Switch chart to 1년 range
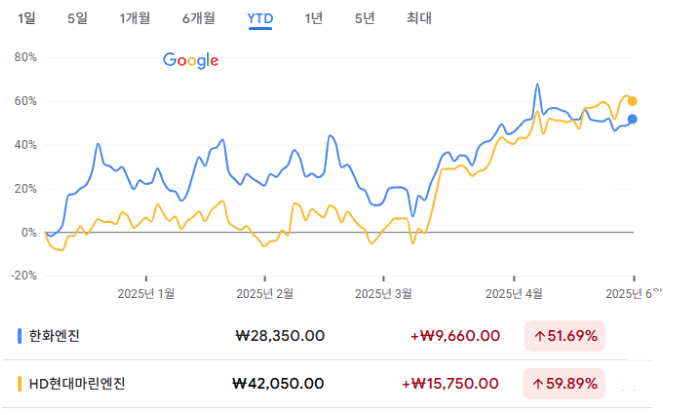 point(313,18)
